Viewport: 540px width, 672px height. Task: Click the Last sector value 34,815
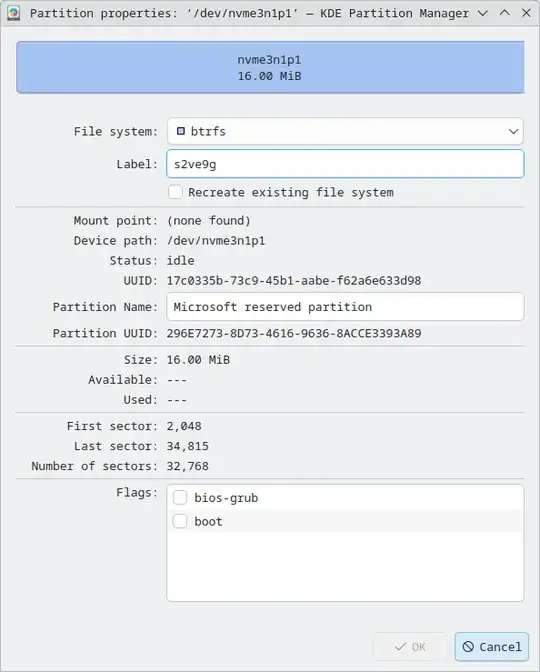tap(187, 446)
